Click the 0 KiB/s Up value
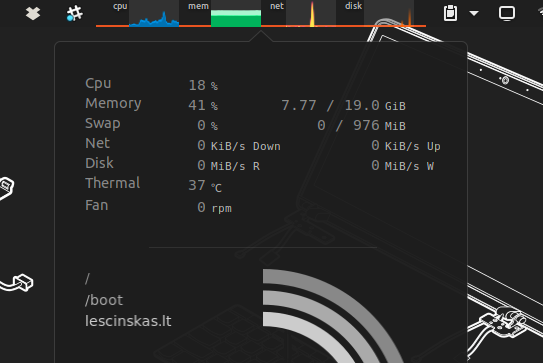 point(406,145)
